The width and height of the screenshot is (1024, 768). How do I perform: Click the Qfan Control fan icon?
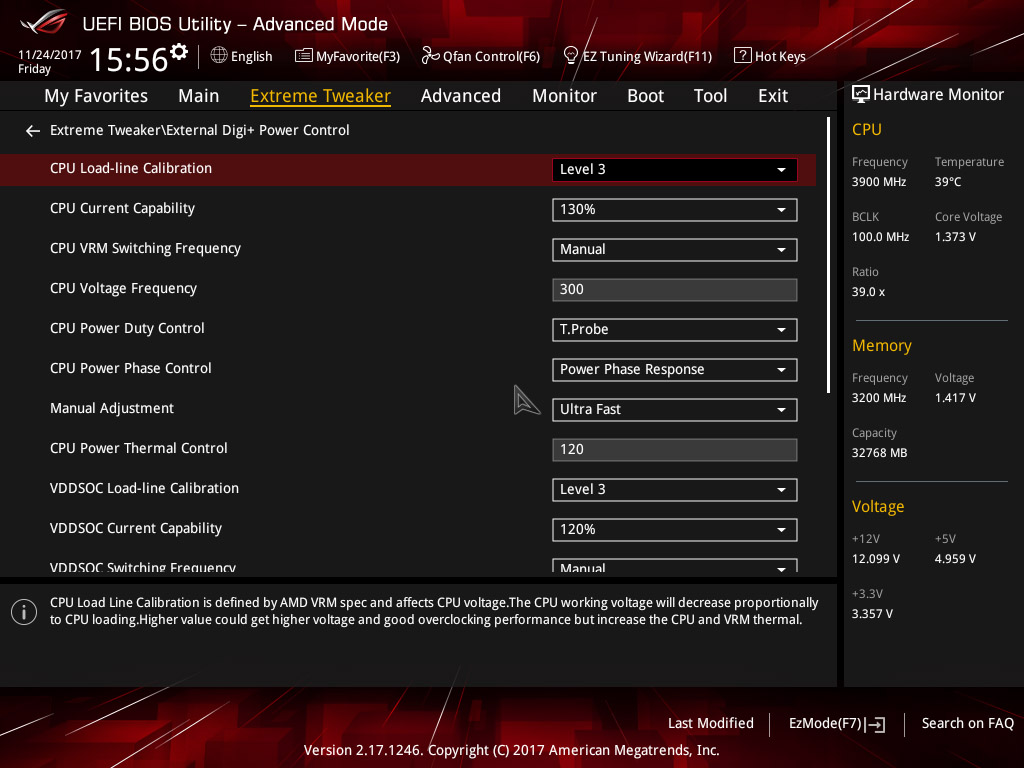430,56
